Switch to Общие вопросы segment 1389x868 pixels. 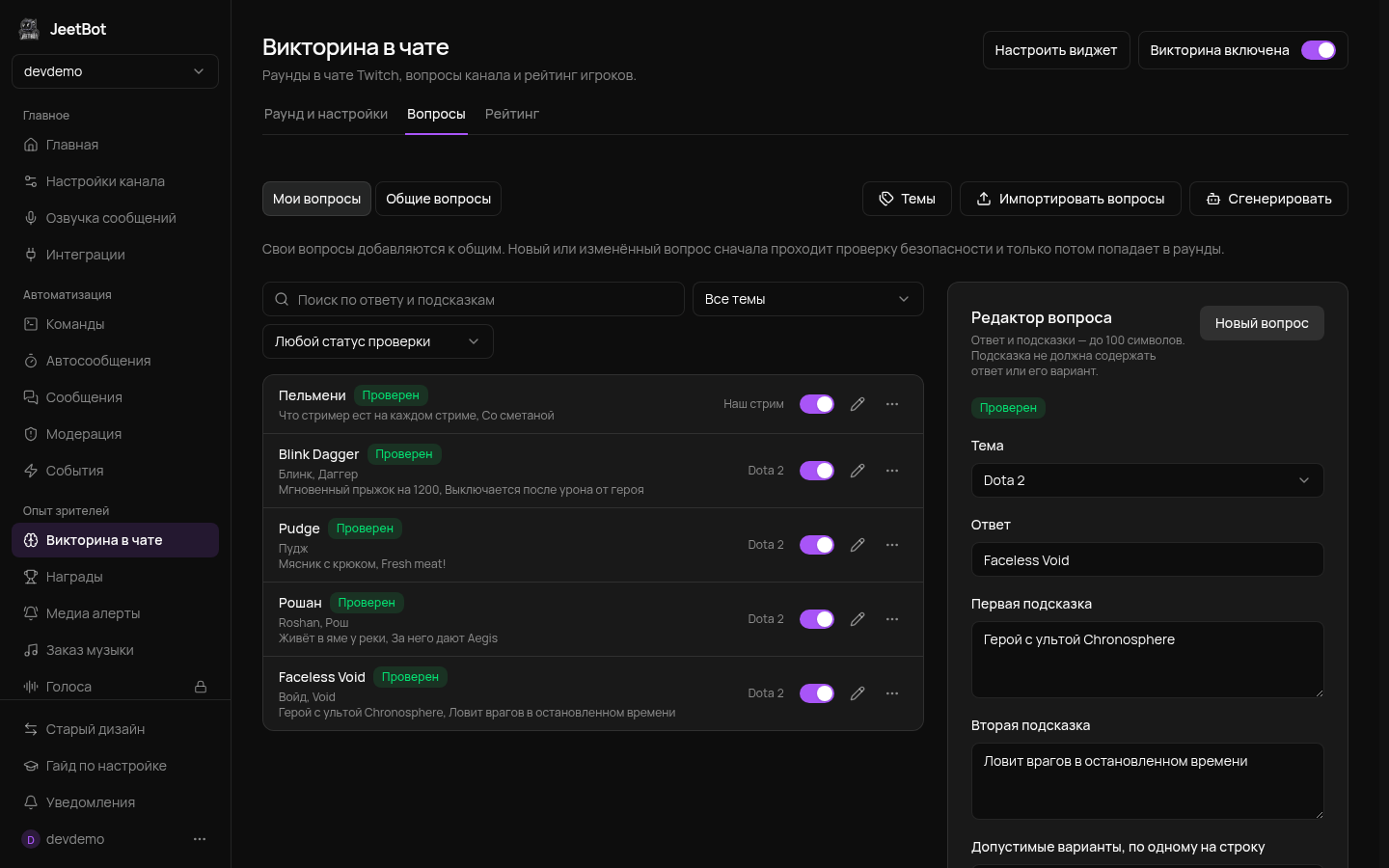click(x=439, y=199)
